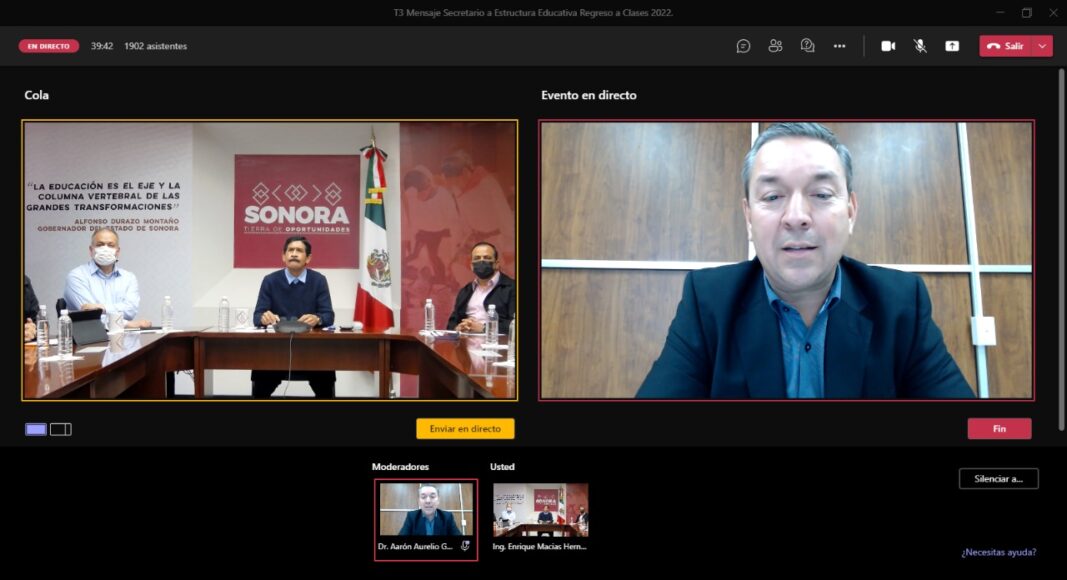Screen dimensions: 1067x580
Task: Open the meeting chat icon
Action: (x=743, y=46)
